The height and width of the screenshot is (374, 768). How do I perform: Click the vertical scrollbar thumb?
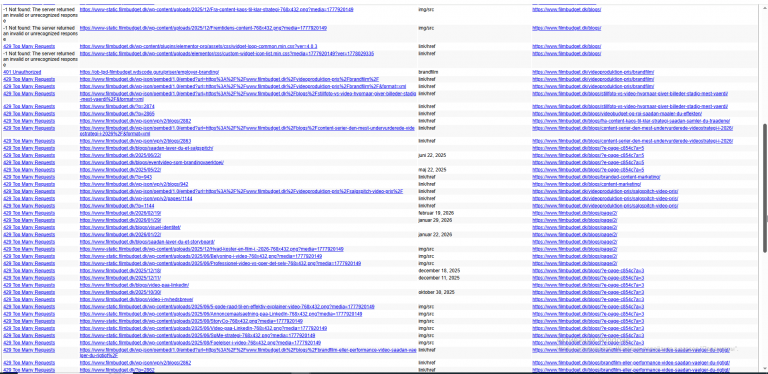[x=765, y=188]
